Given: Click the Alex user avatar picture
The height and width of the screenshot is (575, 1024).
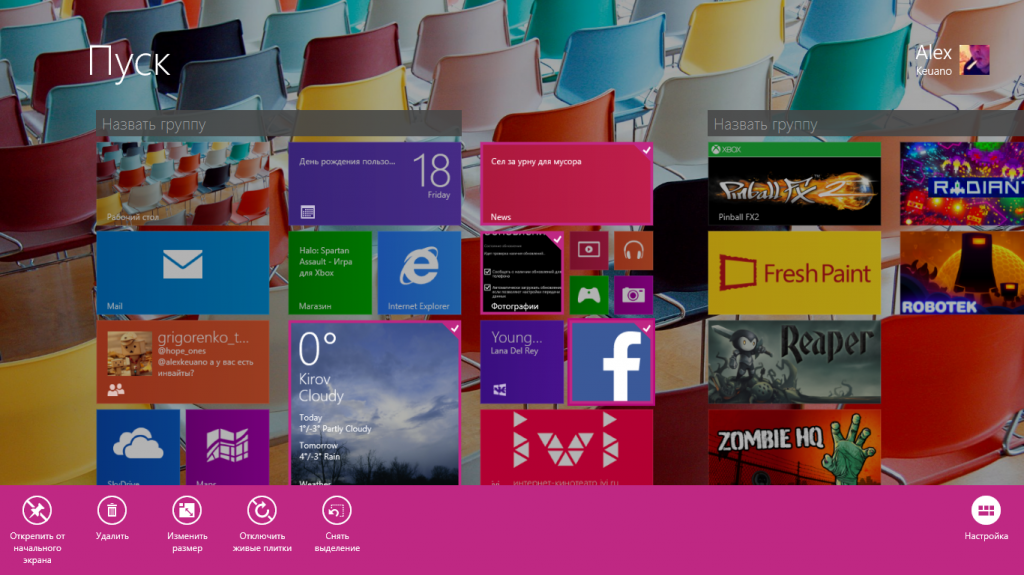Looking at the screenshot, I should (974, 60).
